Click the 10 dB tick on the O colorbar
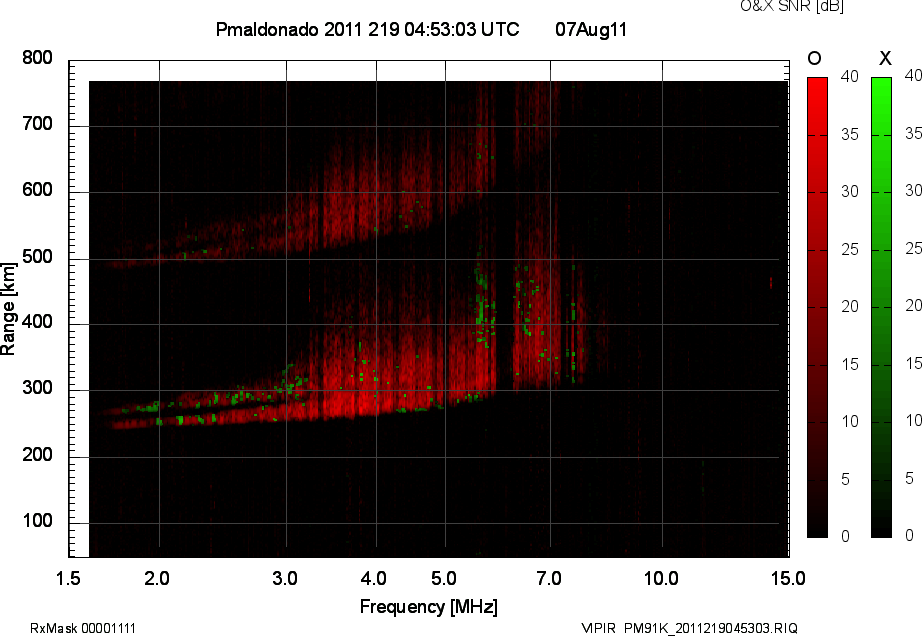This screenshot has height=636, width=922. click(x=850, y=421)
